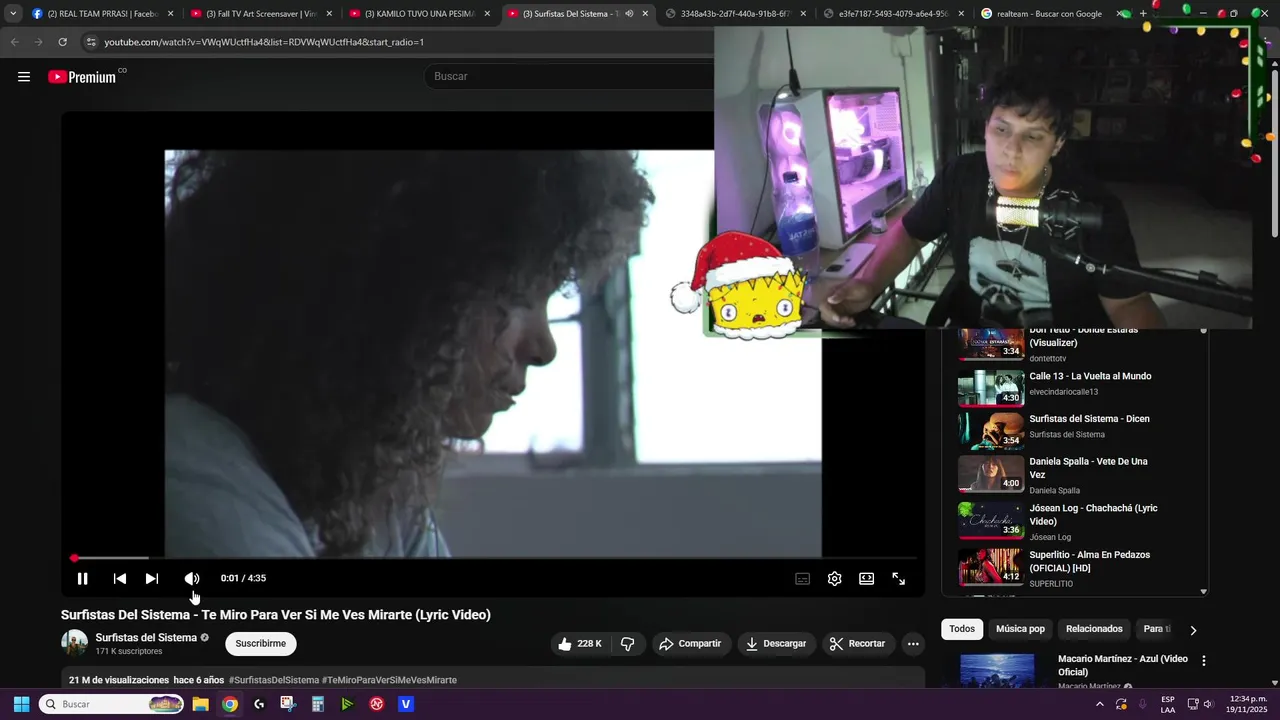Play Calle 13 - La Vuelta al Mundo
Screen dimensions: 1280x720
point(1090,376)
